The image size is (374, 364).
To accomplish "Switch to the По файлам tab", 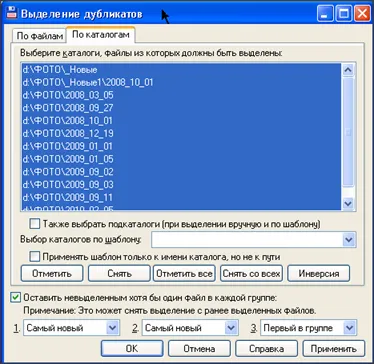I will (39, 36).
